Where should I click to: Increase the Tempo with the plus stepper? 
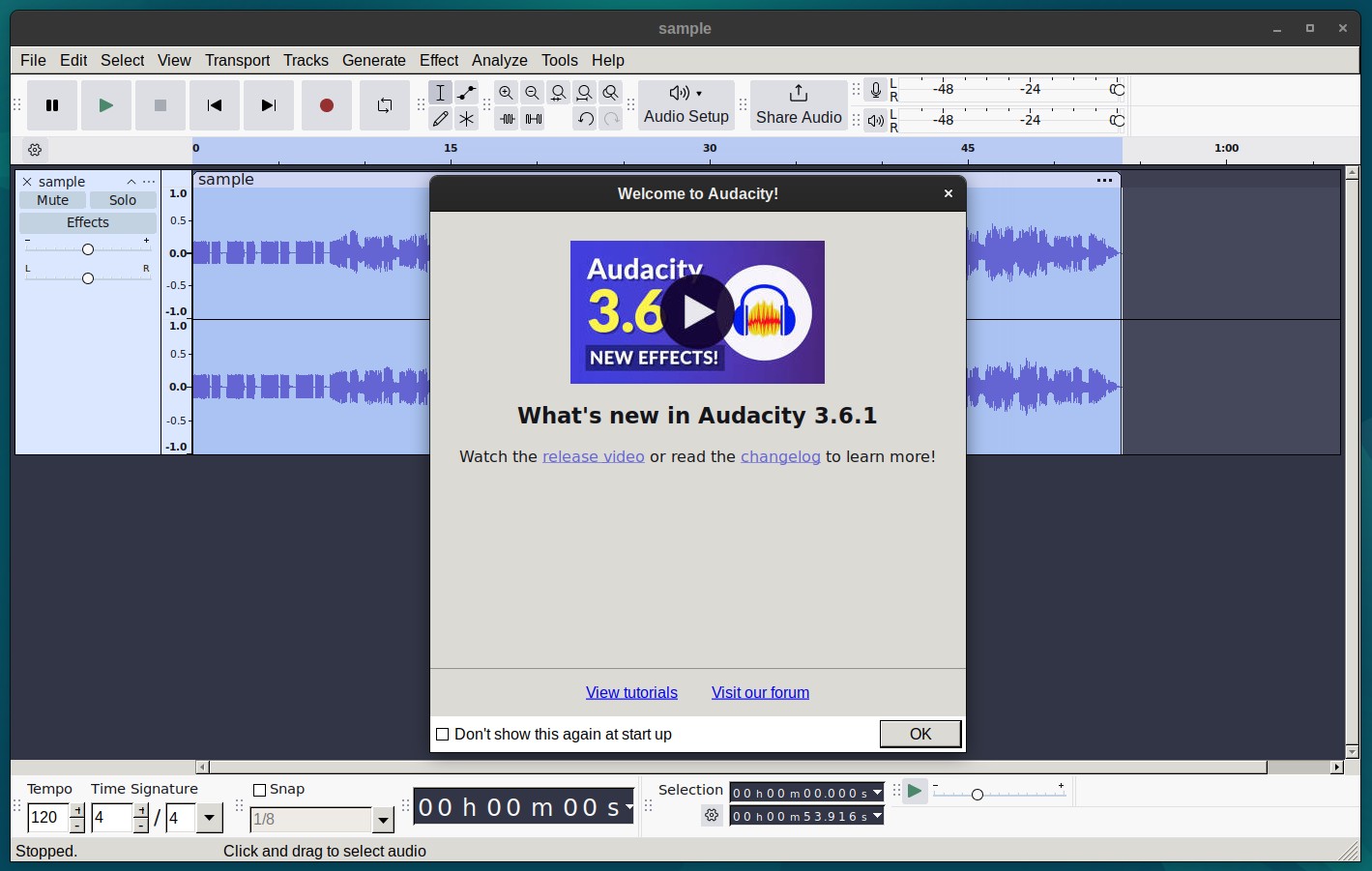click(77, 810)
